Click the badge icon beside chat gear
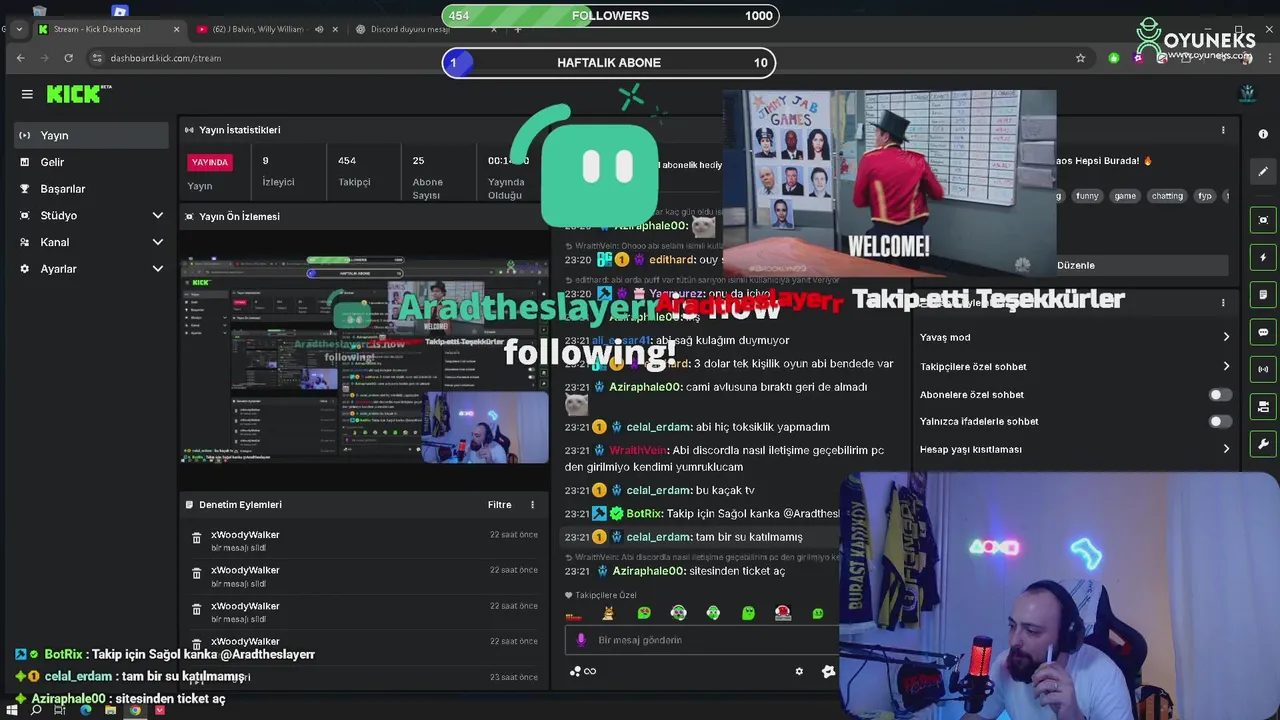The image size is (1280, 720). pos(828,671)
